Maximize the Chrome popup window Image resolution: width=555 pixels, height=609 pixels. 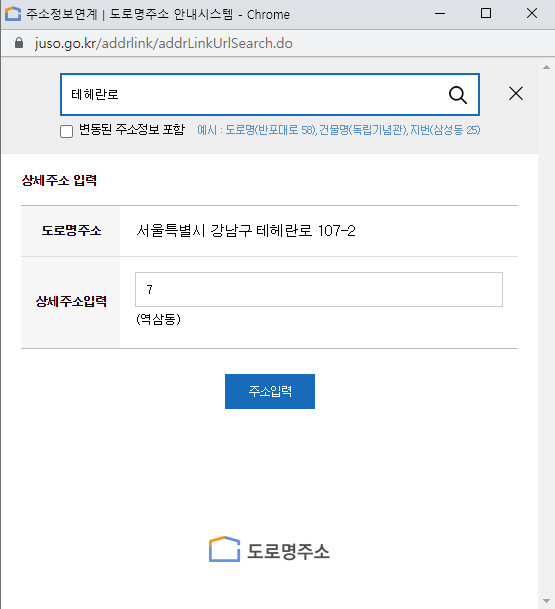(486, 14)
